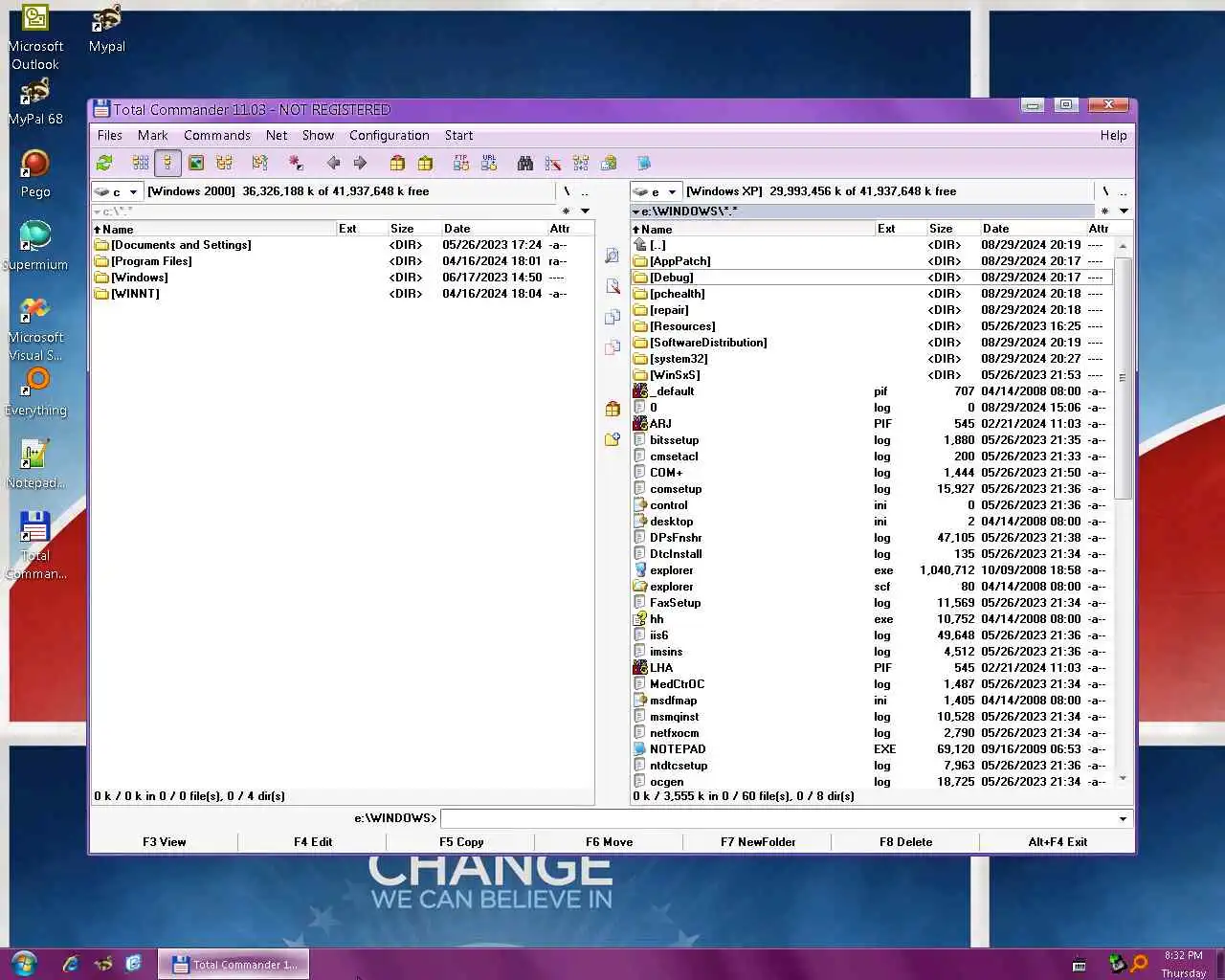
Task: Click into the e:\WINDOWS> command line field
Action: 777,818
